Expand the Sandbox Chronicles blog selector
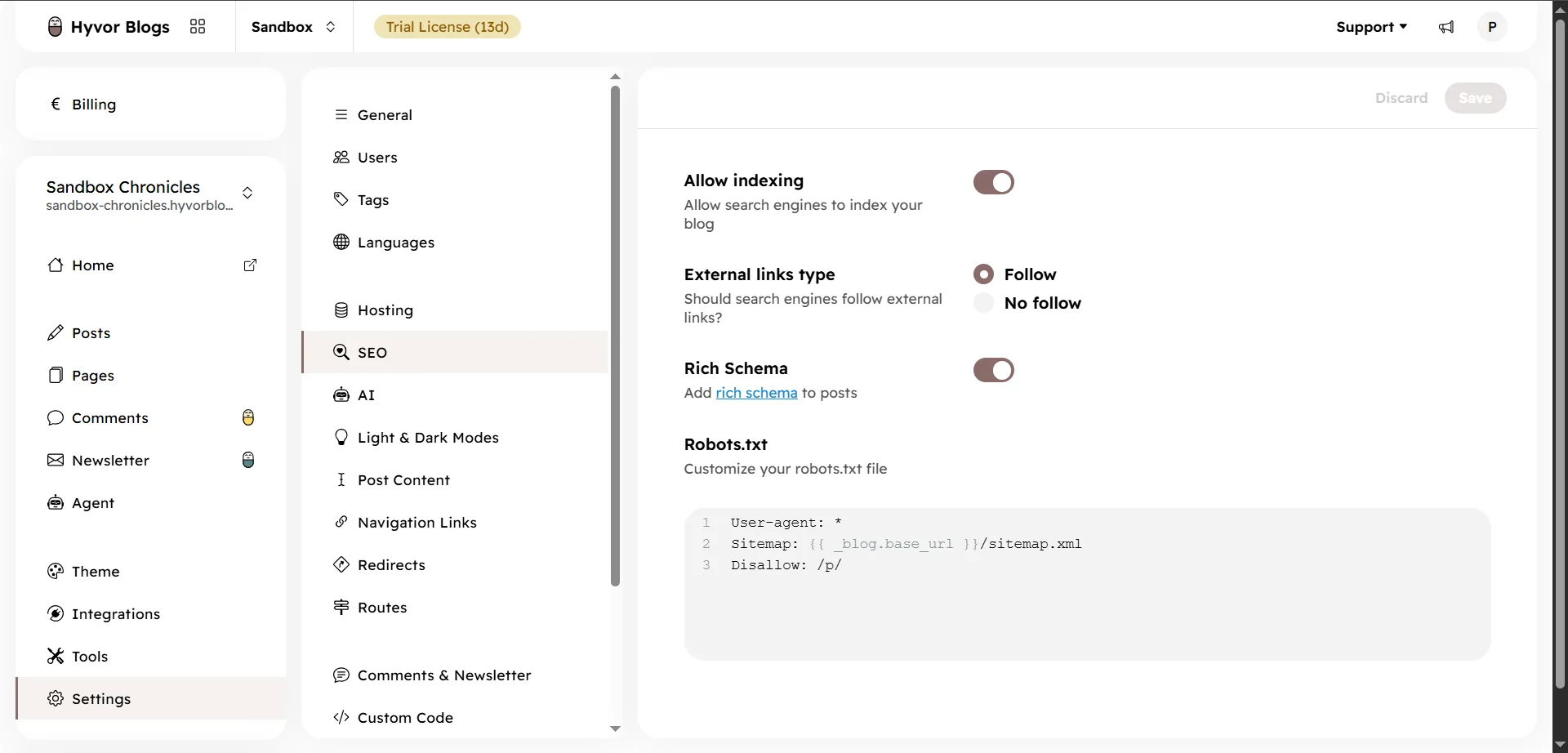1568x753 pixels. tap(151, 194)
